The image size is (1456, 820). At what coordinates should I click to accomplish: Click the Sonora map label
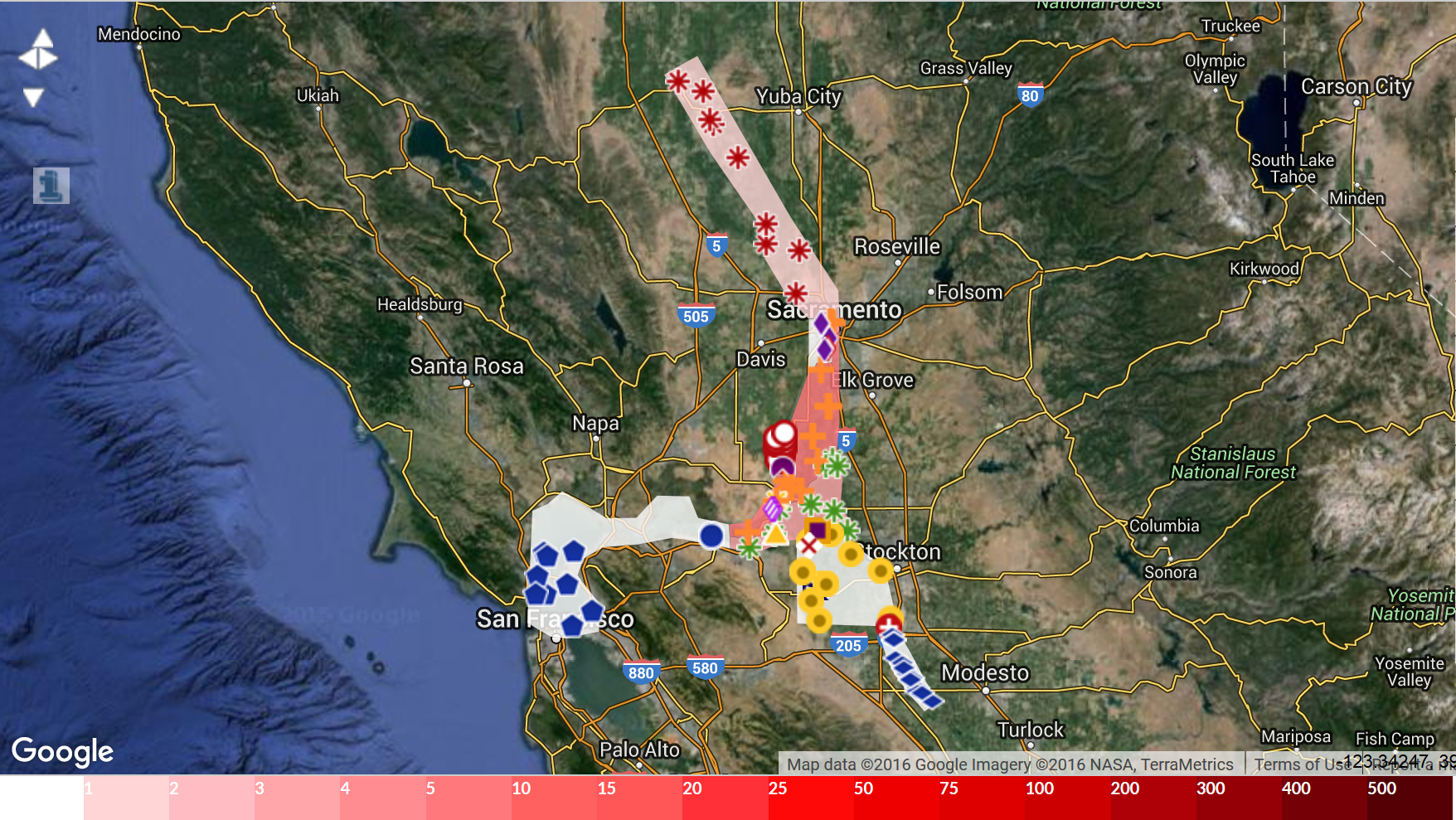coord(1171,572)
